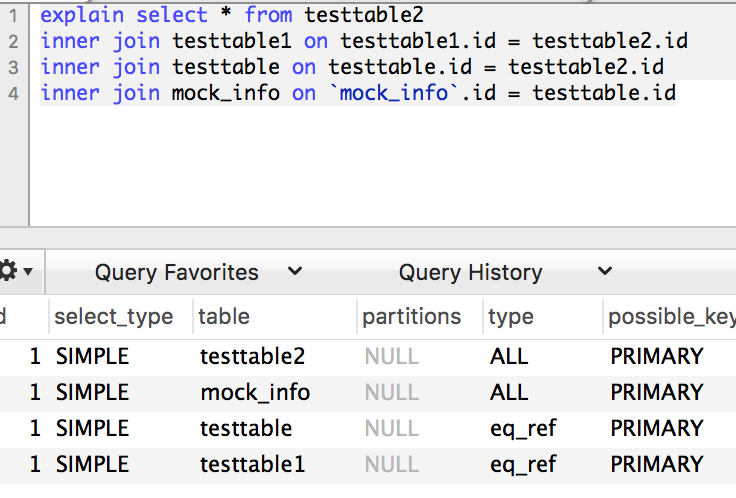Image resolution: width=736 pixels, height=498 pixels.
Task: Click the `mock_info` identifier in the query
Action: 393,93
